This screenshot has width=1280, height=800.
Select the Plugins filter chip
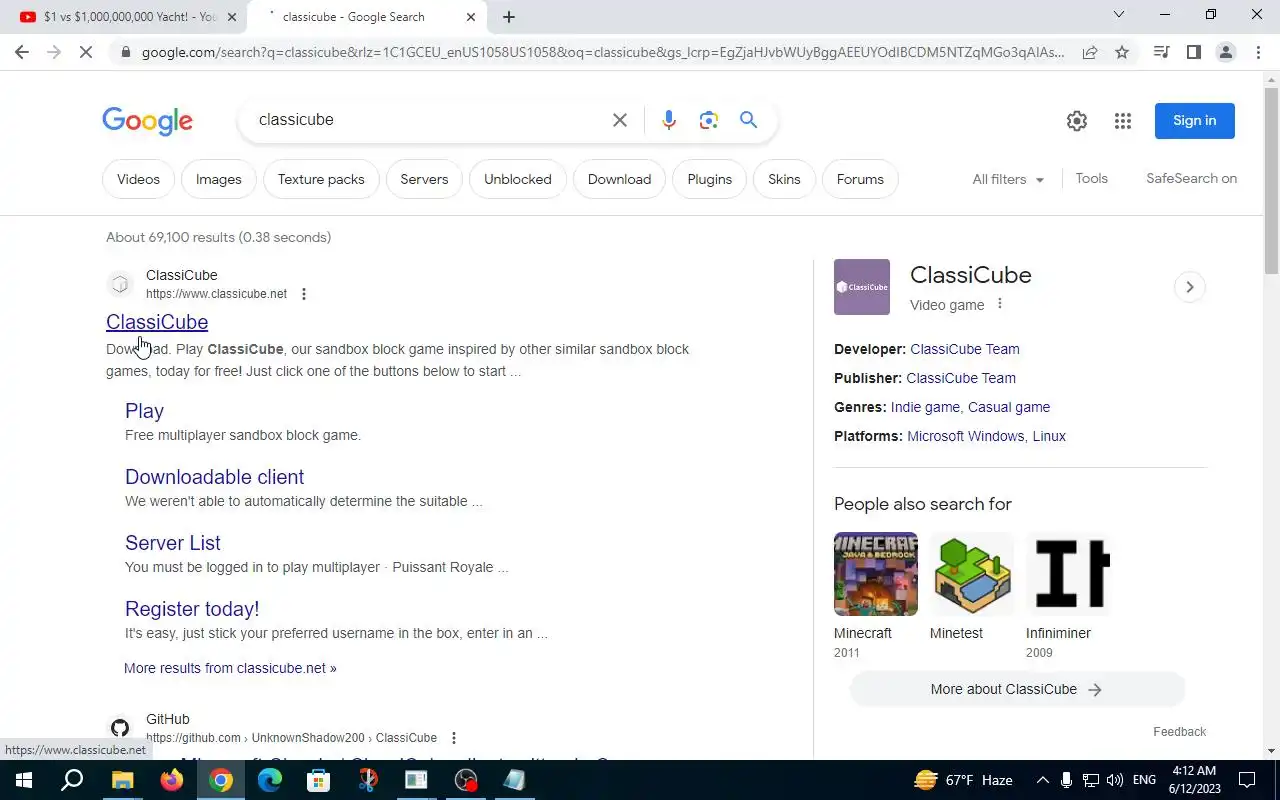click(x=710, y=180)
